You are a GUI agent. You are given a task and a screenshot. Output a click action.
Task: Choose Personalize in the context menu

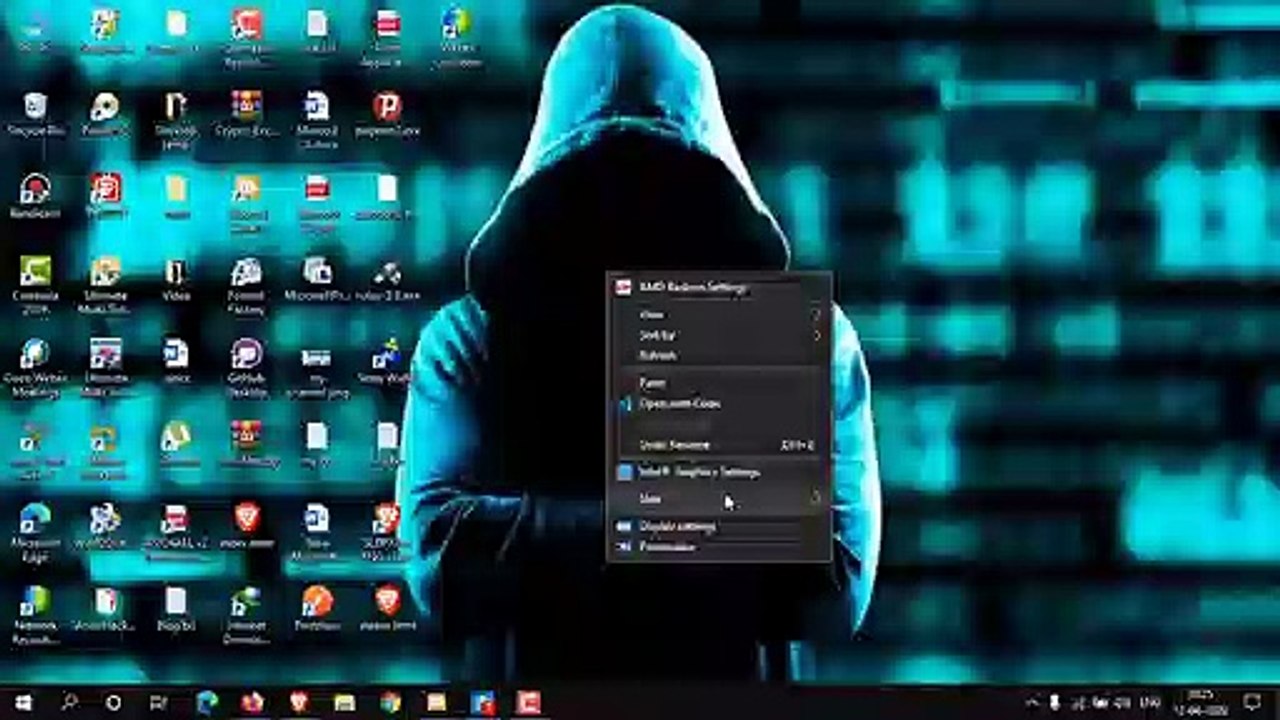719,547
